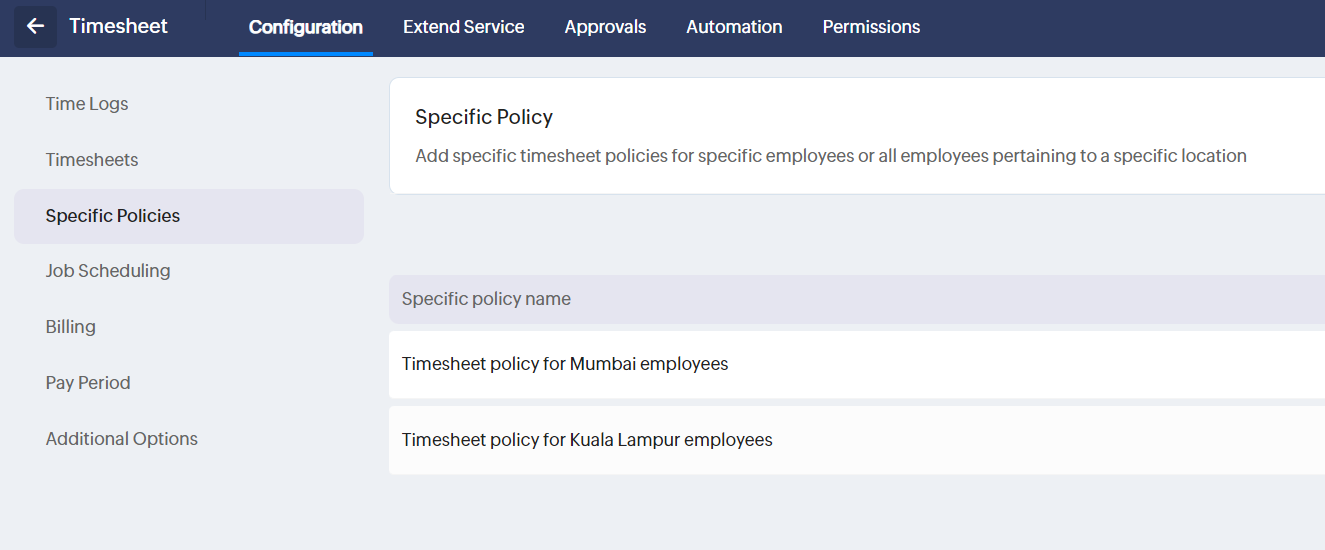This screenshot has width=1325, height=550.
Task: Click the back arrow icon
Action: pyautogui.click(x=35, y=27)
